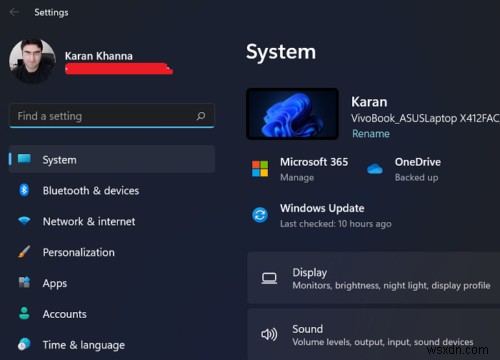Click the System page heading
The height and width of the screenshot is (360, 500).
[x=281, y=52]
